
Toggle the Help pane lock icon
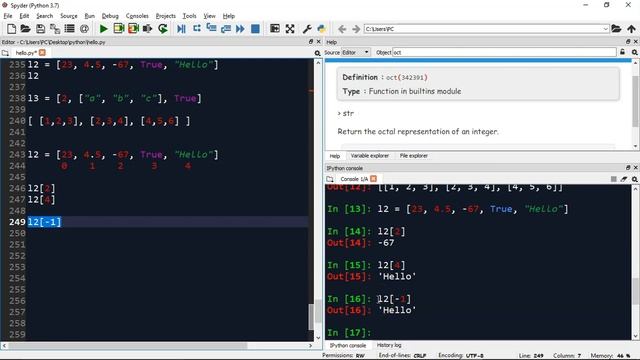[x=622, y=52]
